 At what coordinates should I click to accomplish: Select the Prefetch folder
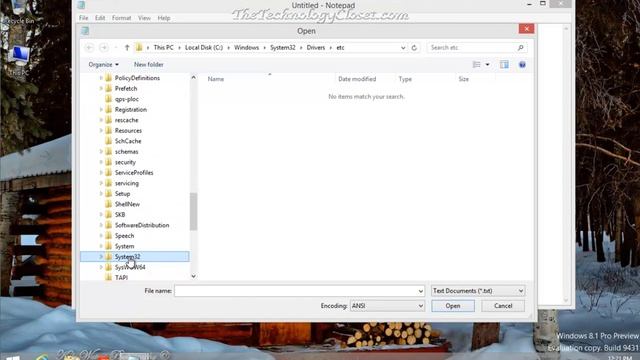tap(126, 89)
